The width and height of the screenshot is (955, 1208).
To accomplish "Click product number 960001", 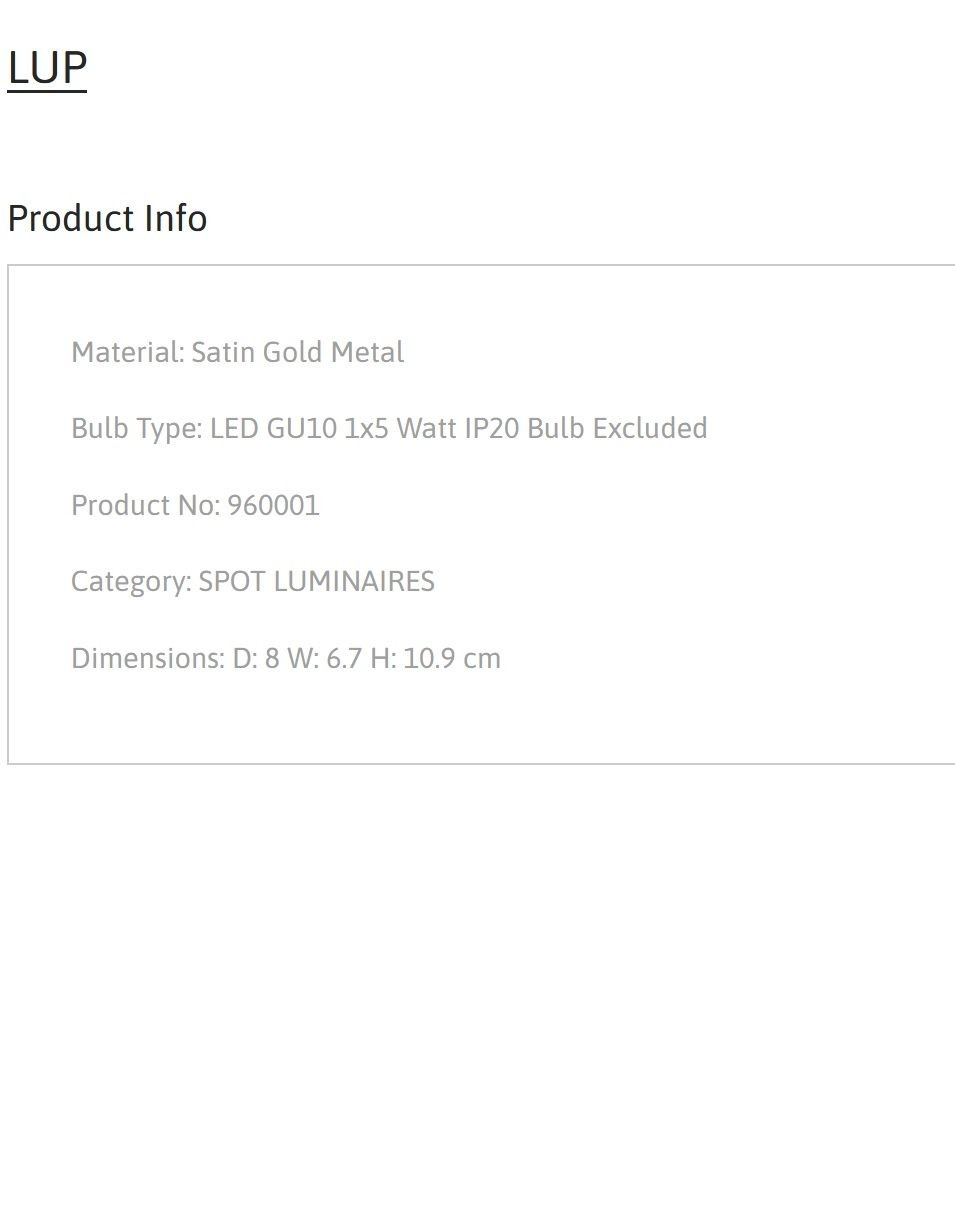I will pyautogui.click(x=273, y=505).
